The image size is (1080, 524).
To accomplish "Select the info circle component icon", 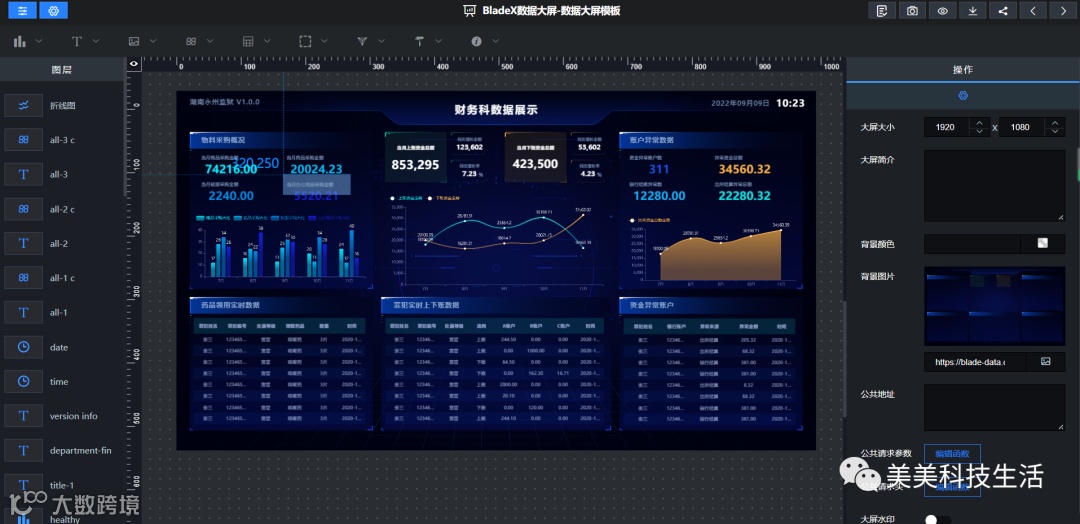I will click(x=476, y=41).
